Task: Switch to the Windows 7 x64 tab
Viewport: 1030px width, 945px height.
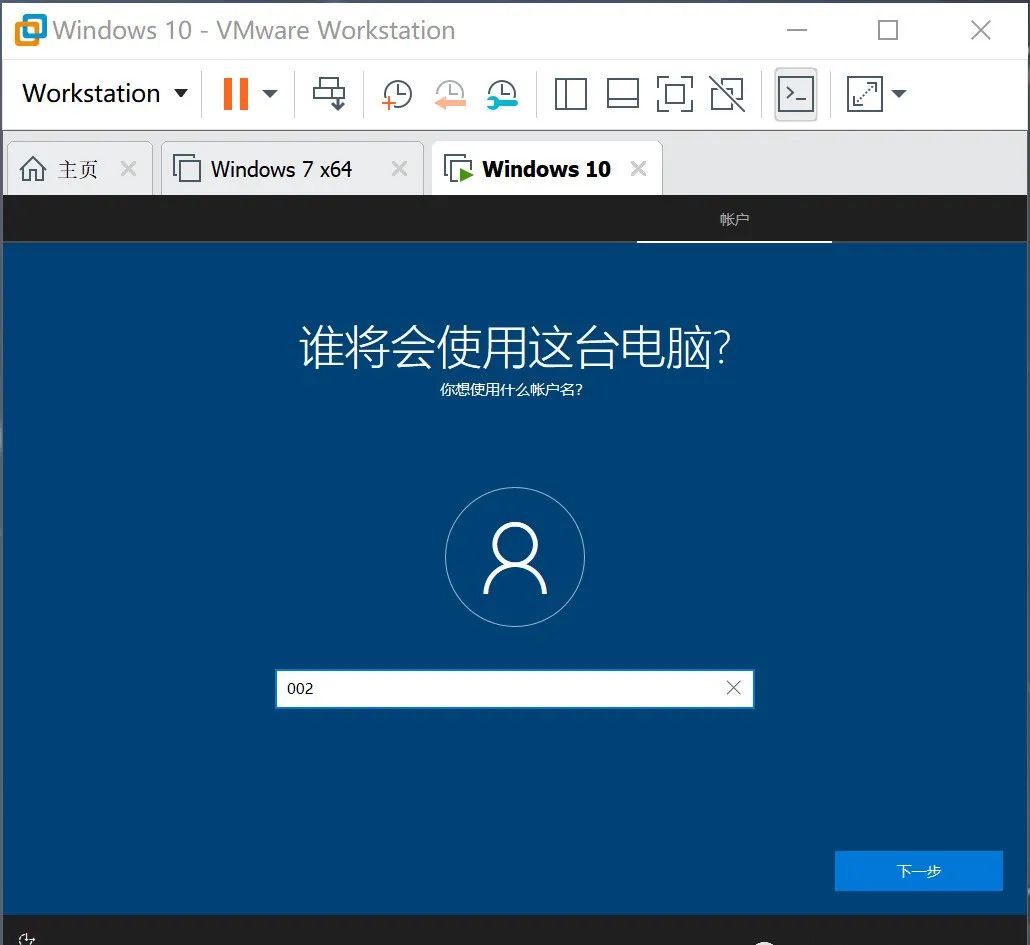Action: pos(281,168)
